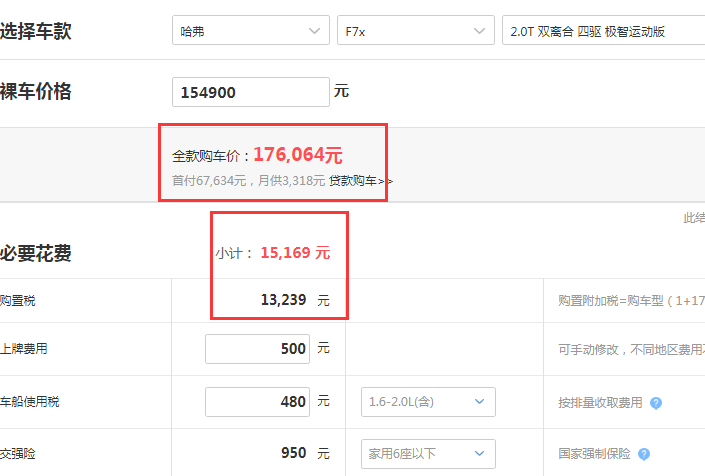This screenshot has width=705, height=476.
Task: Click the 购置税 13,239 amount
Action: pyautogui.click(x=284, y=300)
